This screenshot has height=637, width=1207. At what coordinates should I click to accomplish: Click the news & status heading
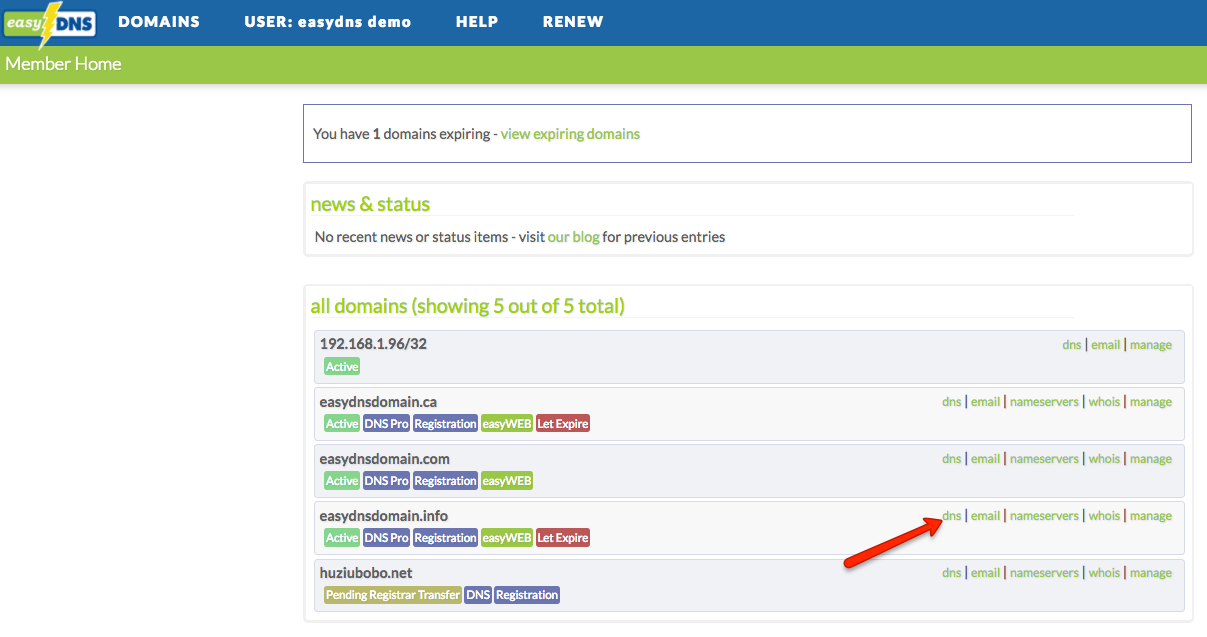(370, 204)
